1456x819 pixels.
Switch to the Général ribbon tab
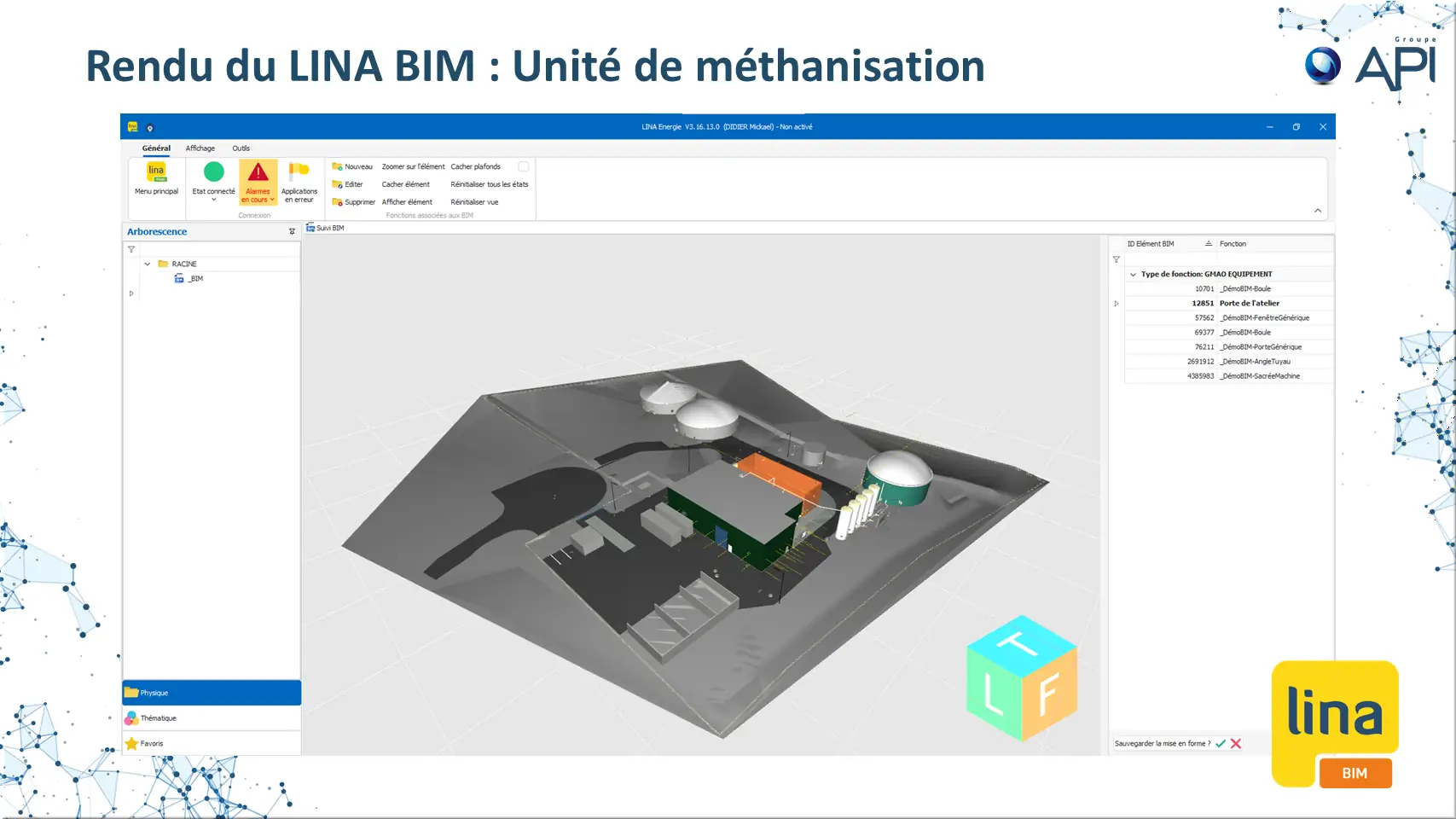pyautogui.click(x=156, y=148)
